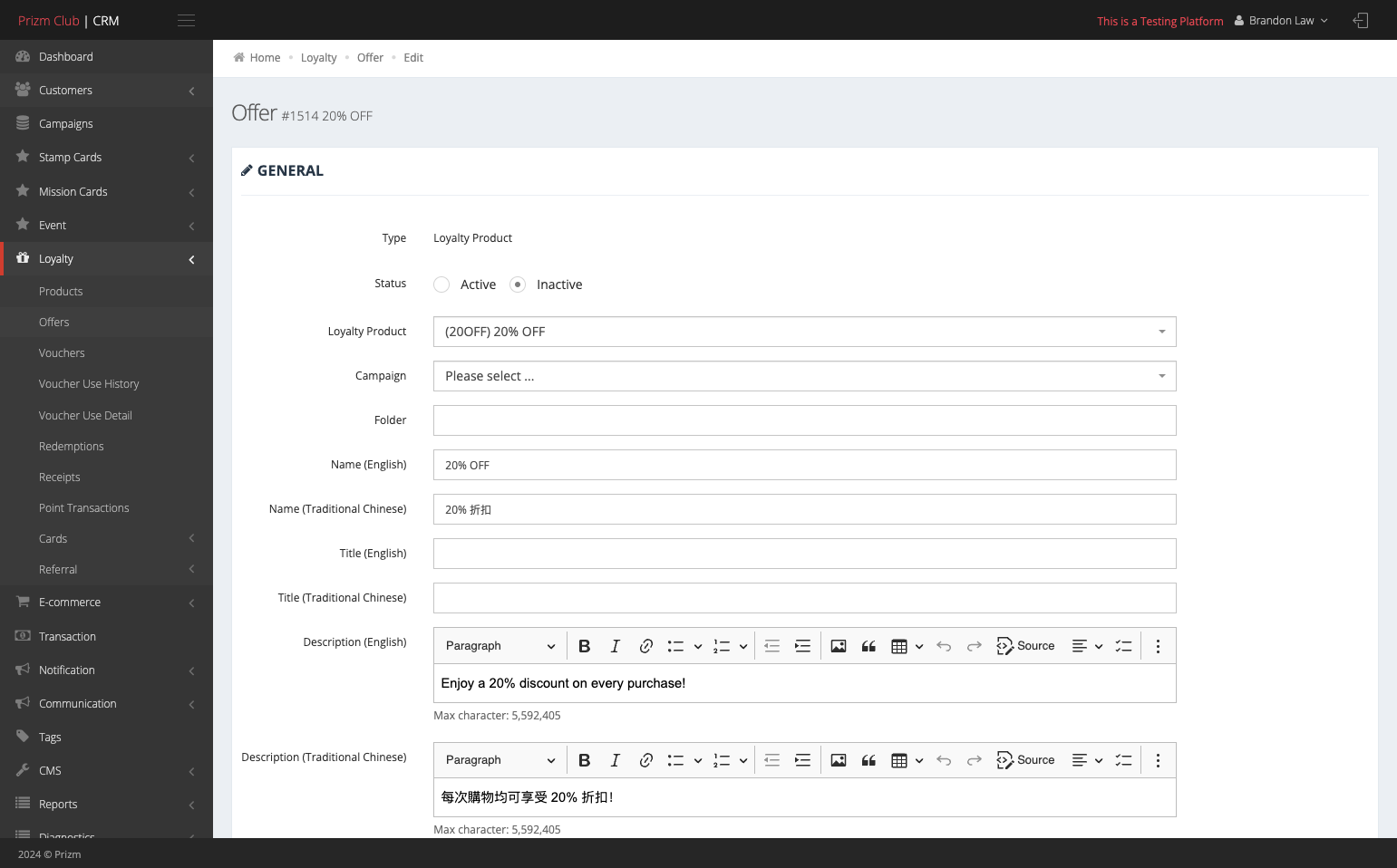Open Vouchers under Loyalty
This screenshot has width=1397, height=868.
[x=62, y=353]
